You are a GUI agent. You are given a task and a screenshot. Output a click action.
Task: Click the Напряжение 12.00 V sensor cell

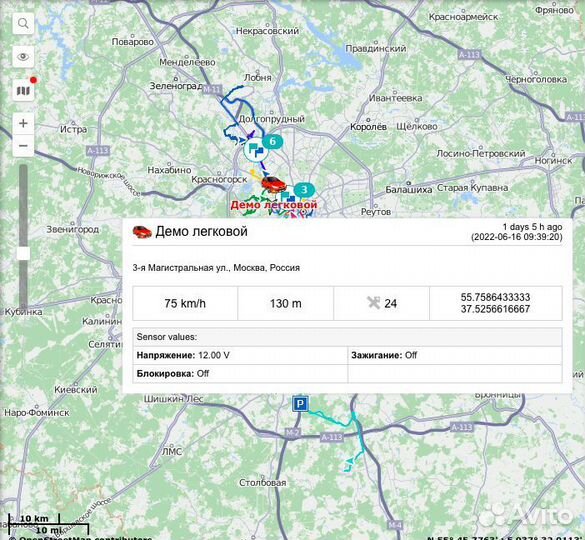tap(240, 355)
